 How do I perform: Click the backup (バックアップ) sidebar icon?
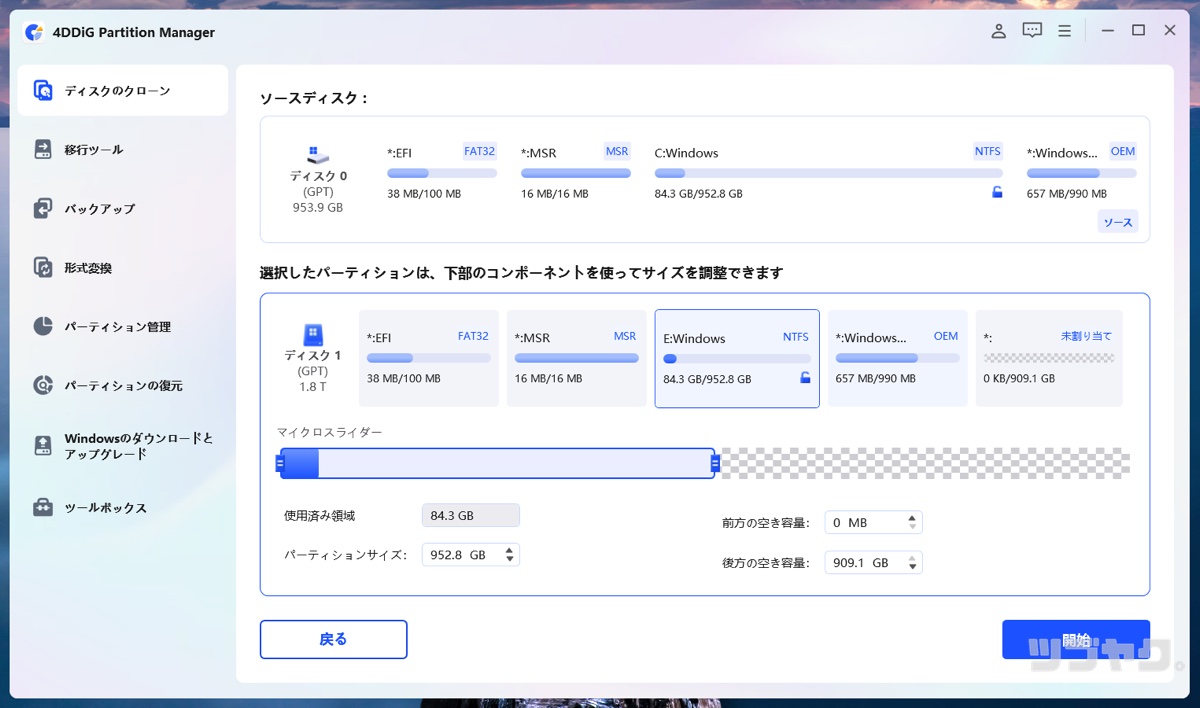(43, 209)
